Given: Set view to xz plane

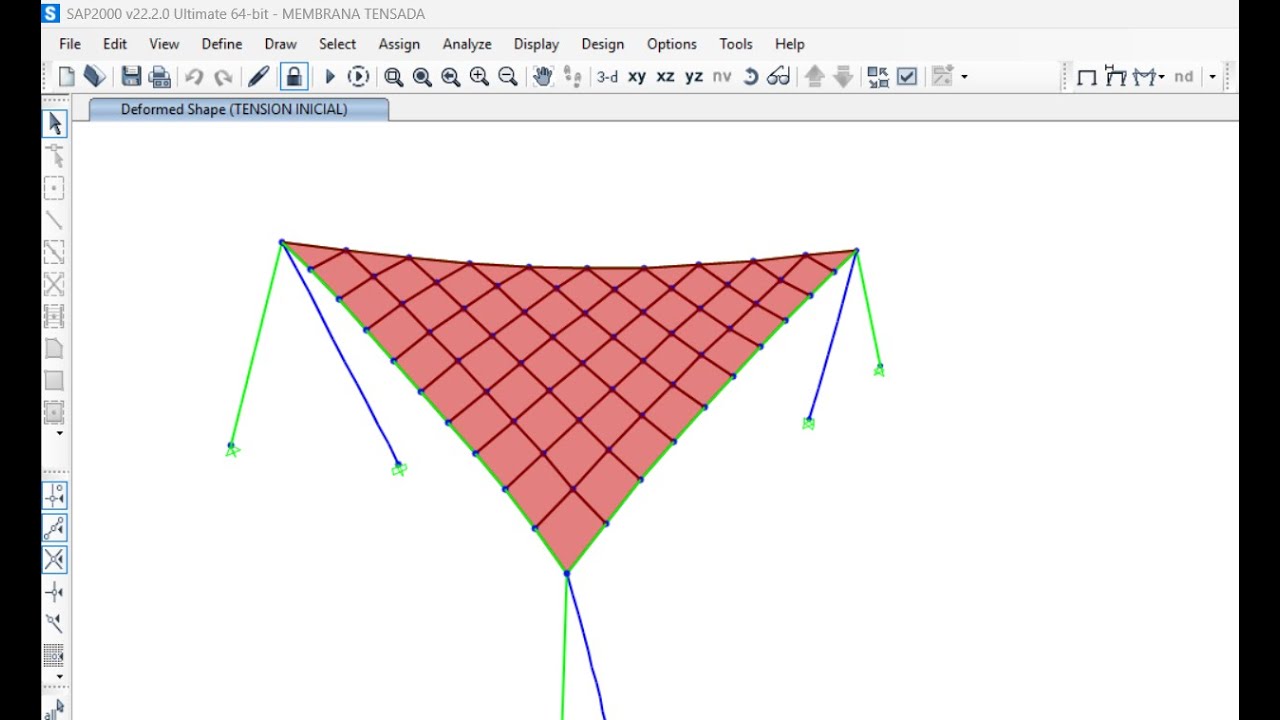Looking at the screenshot, I should click(665, 76).
